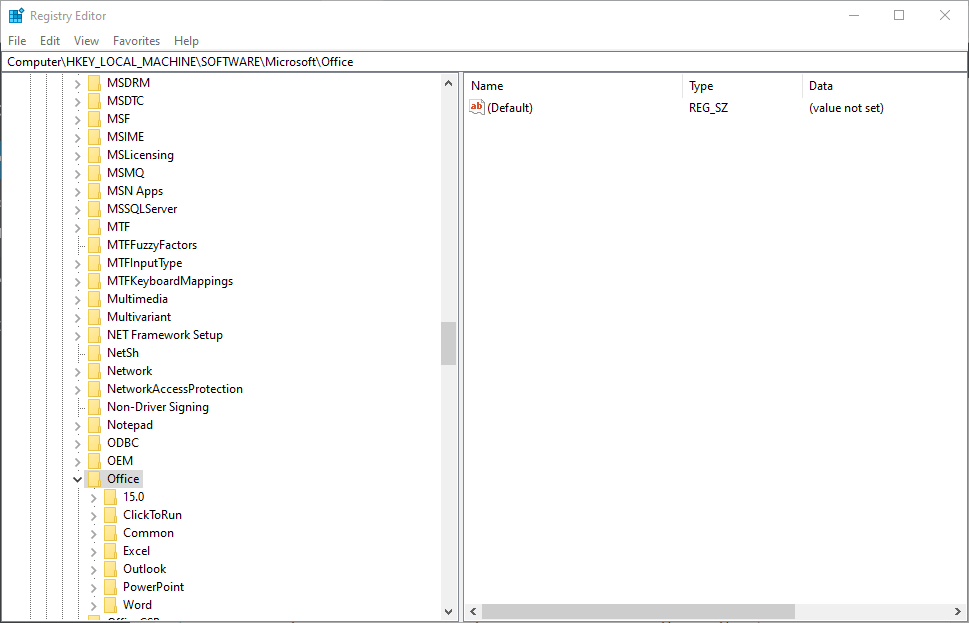Select the open Office folder icon
The height and width of the screenshot is (623, 969).
(x=94, y=478)
